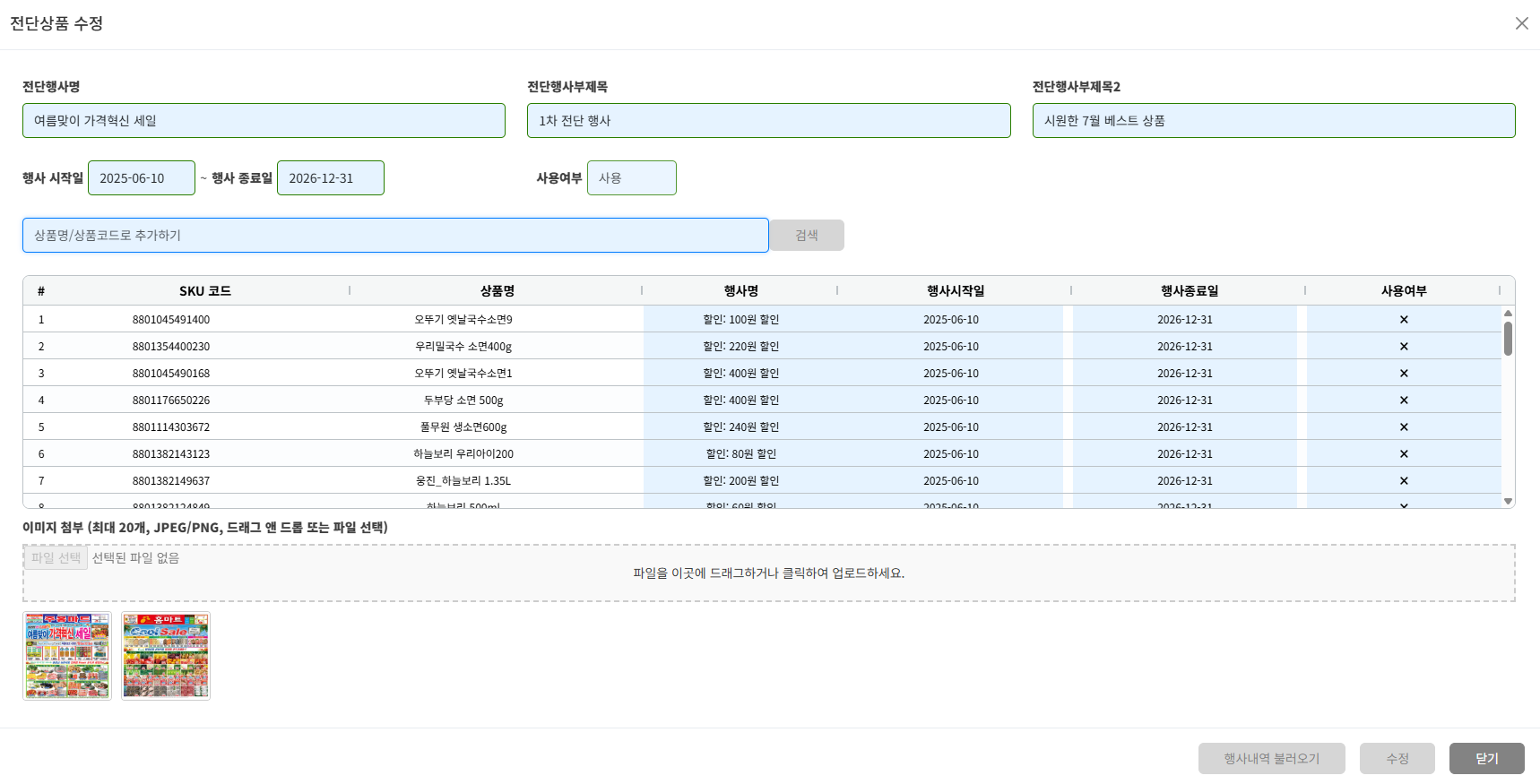Click the 파일 선택 file chooser button
The height and width of the screenshot is (784, 1540).
pos(56,558)
